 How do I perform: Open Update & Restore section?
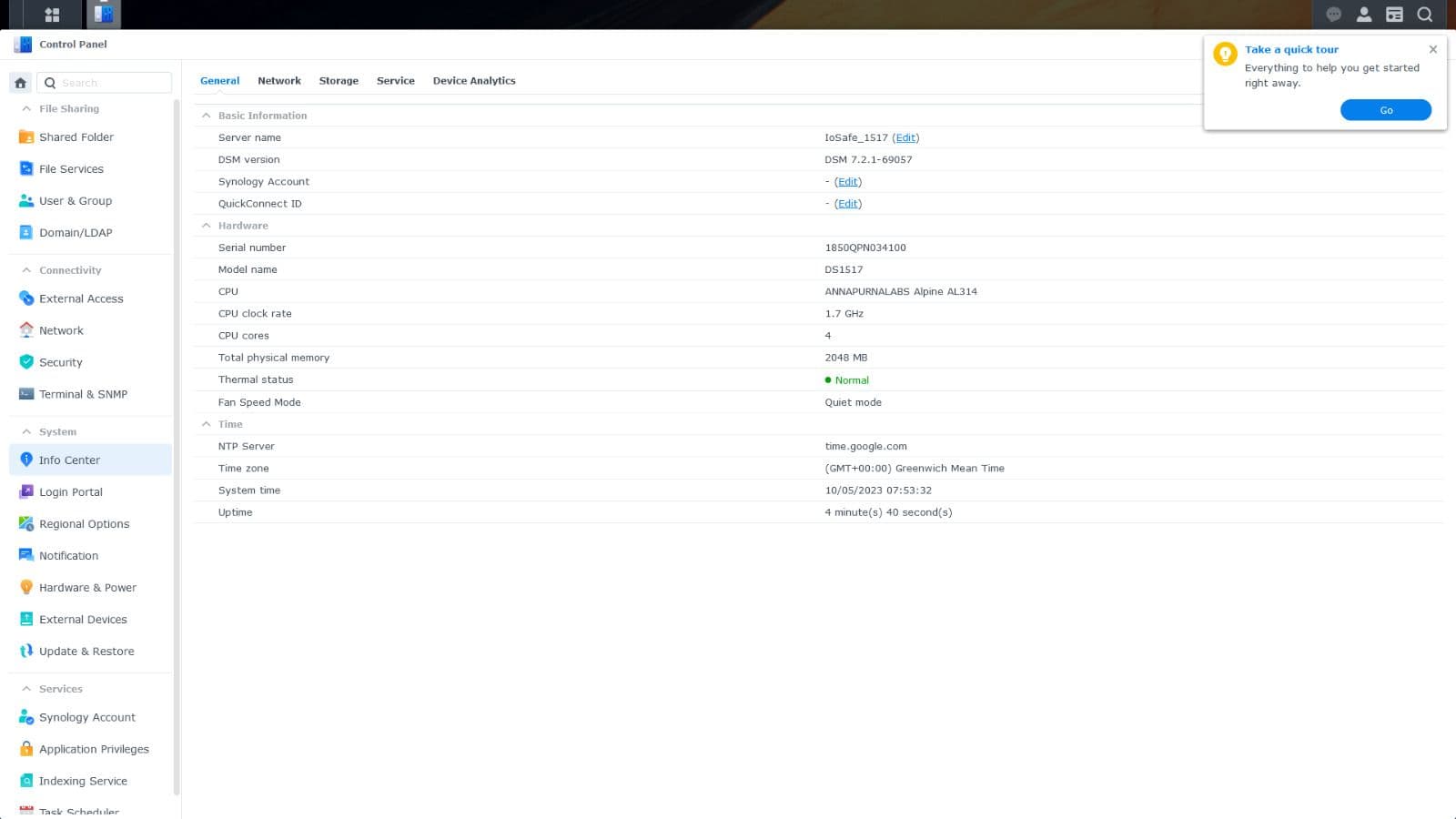point(86,652)
